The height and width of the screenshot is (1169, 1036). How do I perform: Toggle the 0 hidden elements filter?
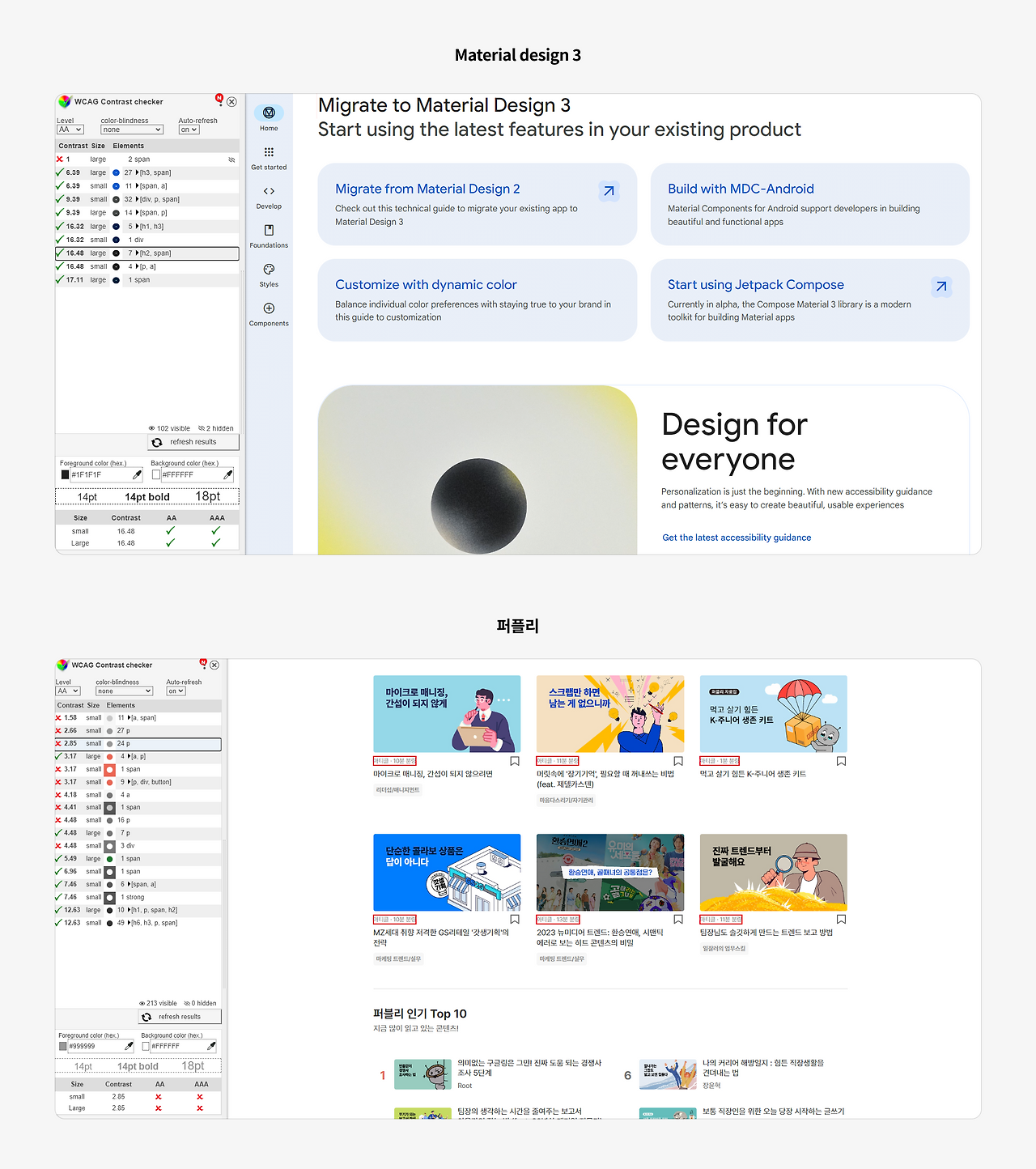tap(200, 1003)
